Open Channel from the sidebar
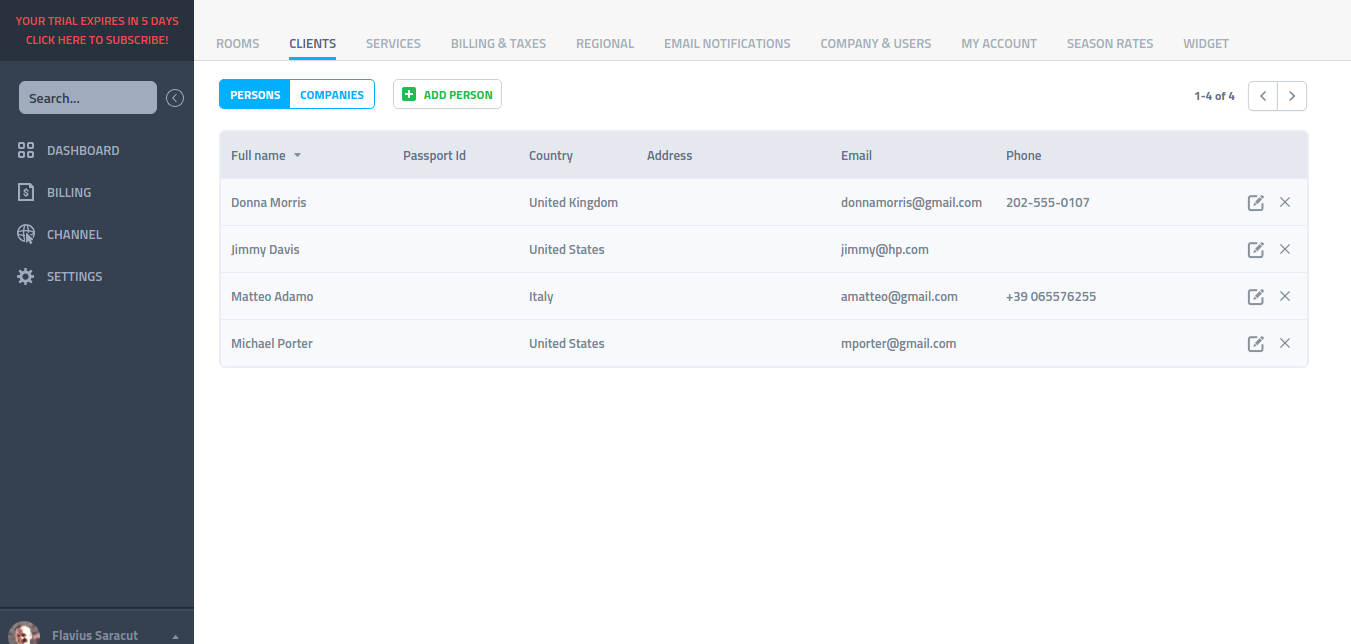 (x=60, y=235)
